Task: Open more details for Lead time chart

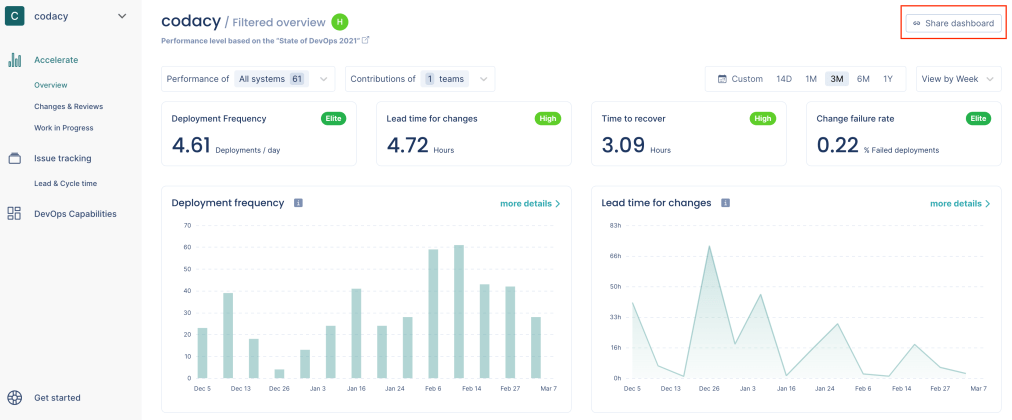Action: 960,203
